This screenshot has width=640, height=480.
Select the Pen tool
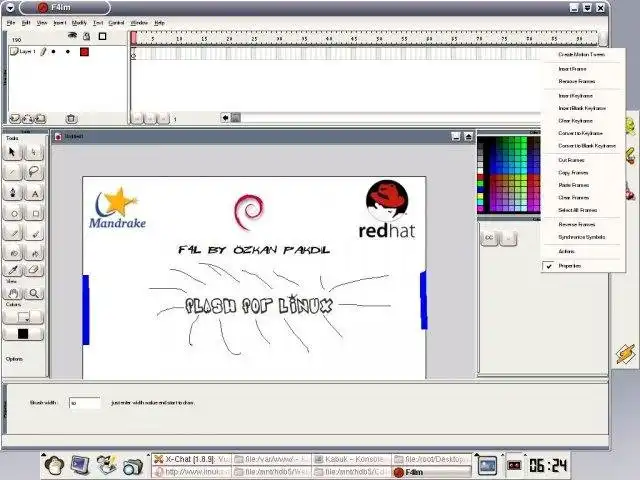pos(13,192)
